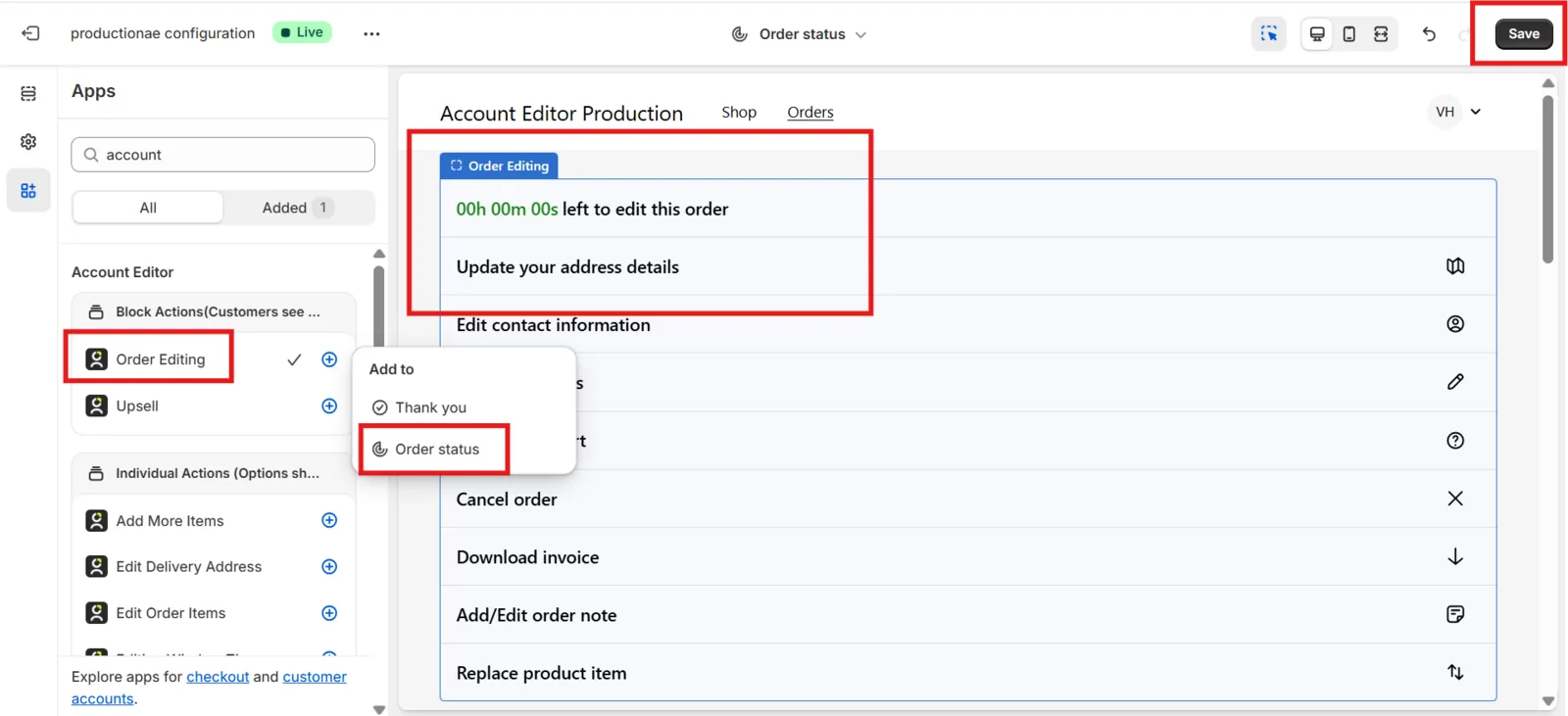This screenshot has width=1568, height=716.
Task: Click Edit contact information row
Action: 968,324
